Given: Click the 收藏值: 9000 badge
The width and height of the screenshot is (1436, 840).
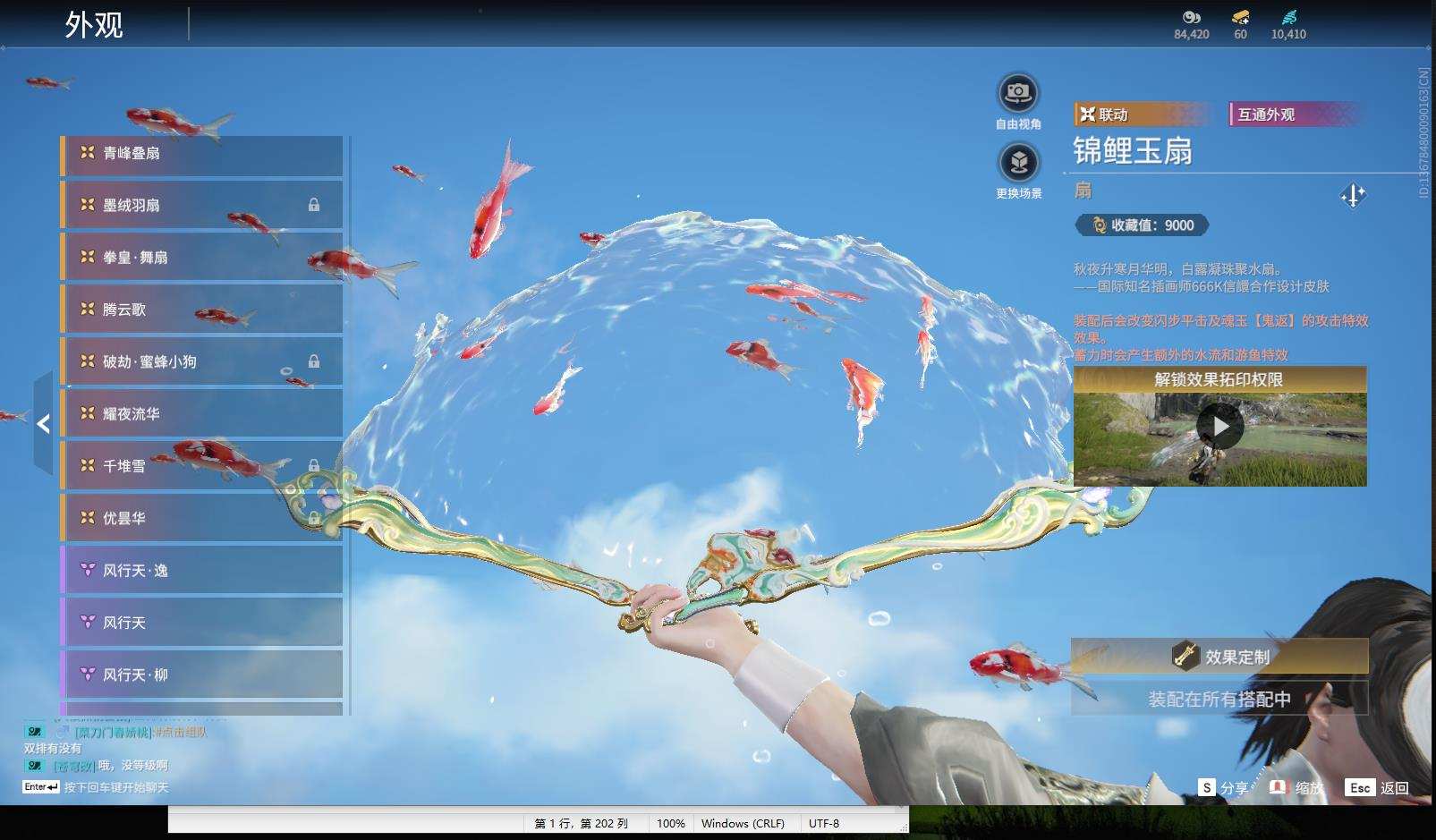Looking at the screenshot, I should [1143, 225].
